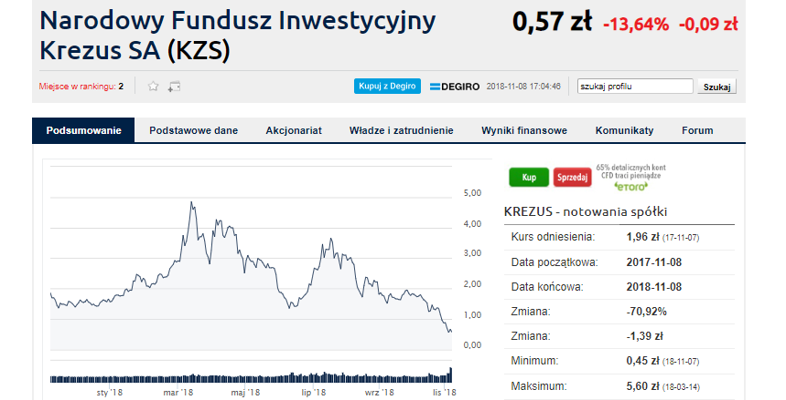The width and height of the screenshot is (786, 400).
Task: Open the Podsumowanie tab
Action: coord(84,130)
